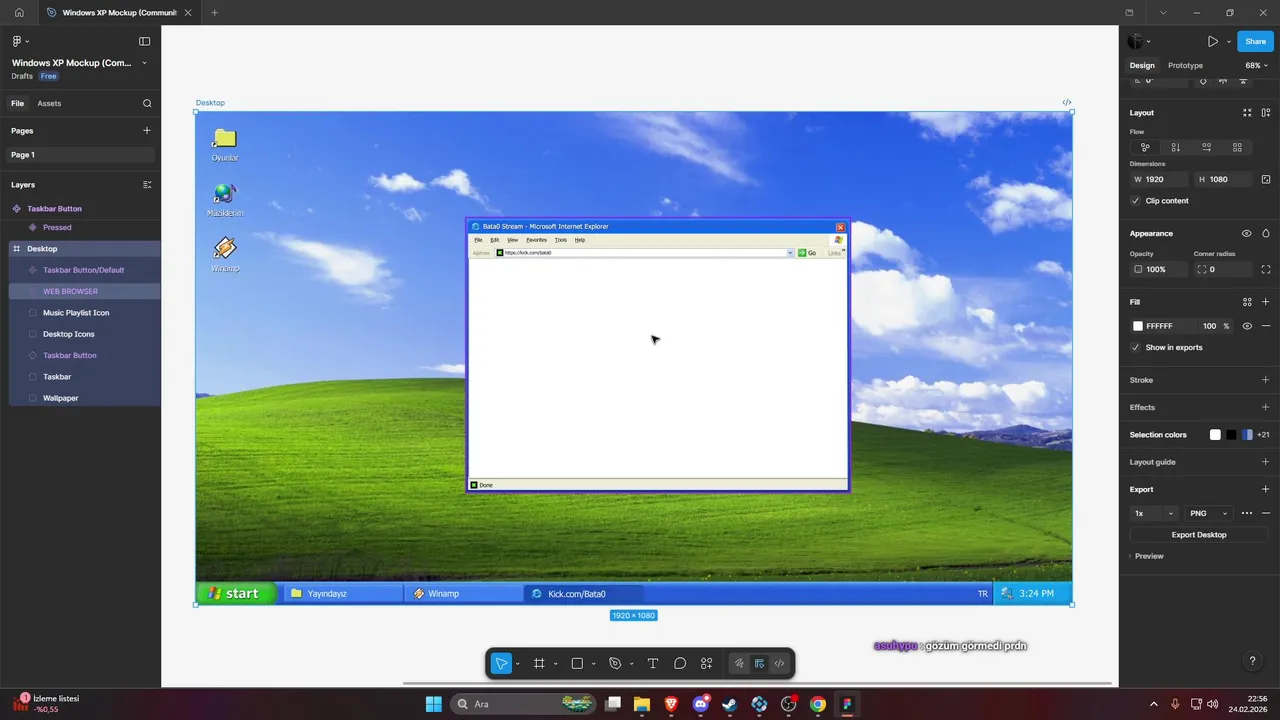Toggle the sidebar collapse icon
The height and width of the screenshot is (720, 1280).
[x=144, y=41]
